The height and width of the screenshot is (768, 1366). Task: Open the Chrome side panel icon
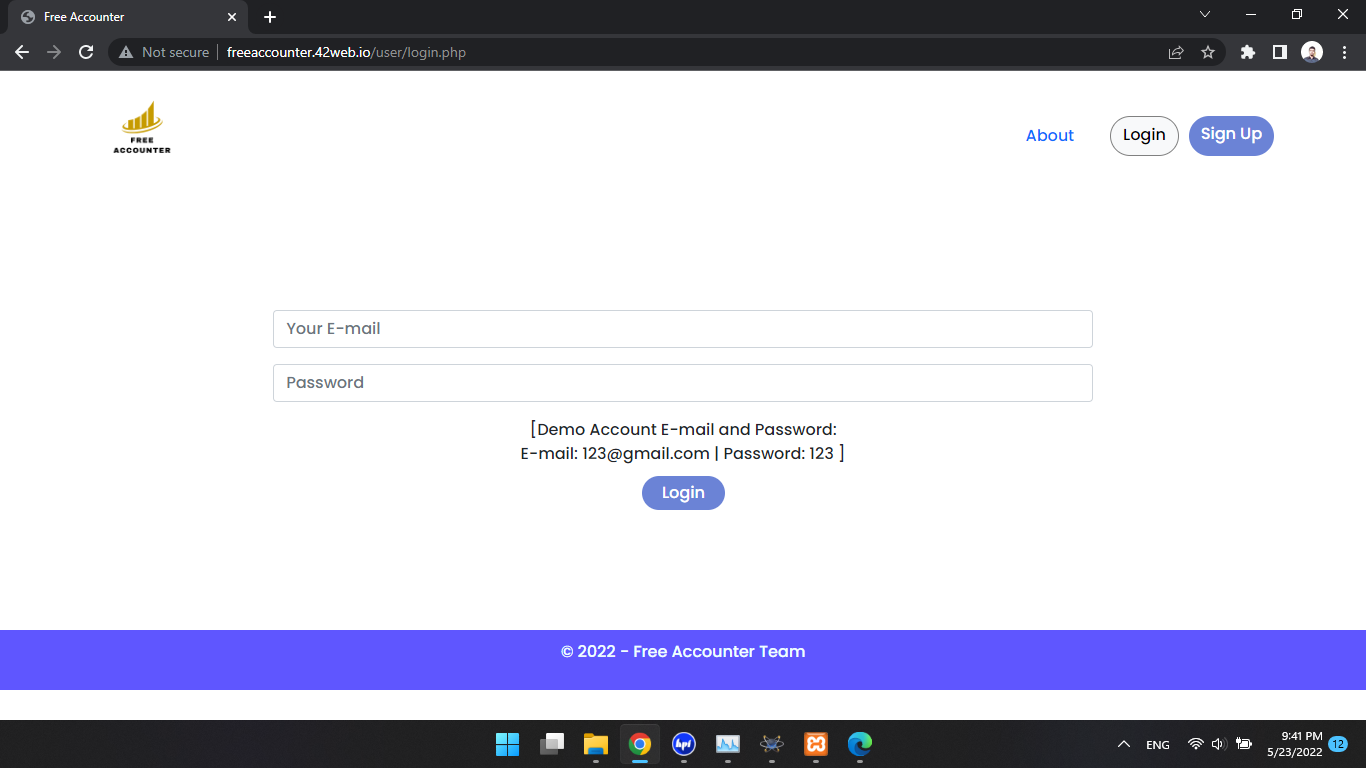[1279, 51]
